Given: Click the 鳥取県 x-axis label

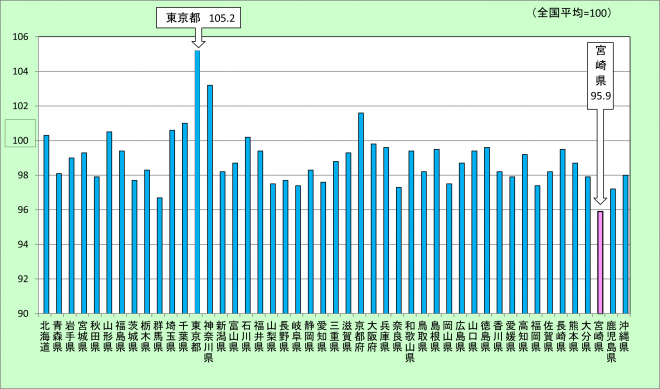Looking at the screenshot, I should [424, 336].
